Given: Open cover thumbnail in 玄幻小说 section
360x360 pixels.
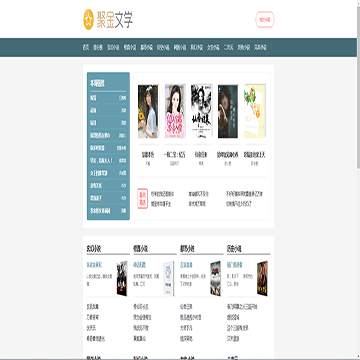Looking at the screenshot, I should coord(122,279).
